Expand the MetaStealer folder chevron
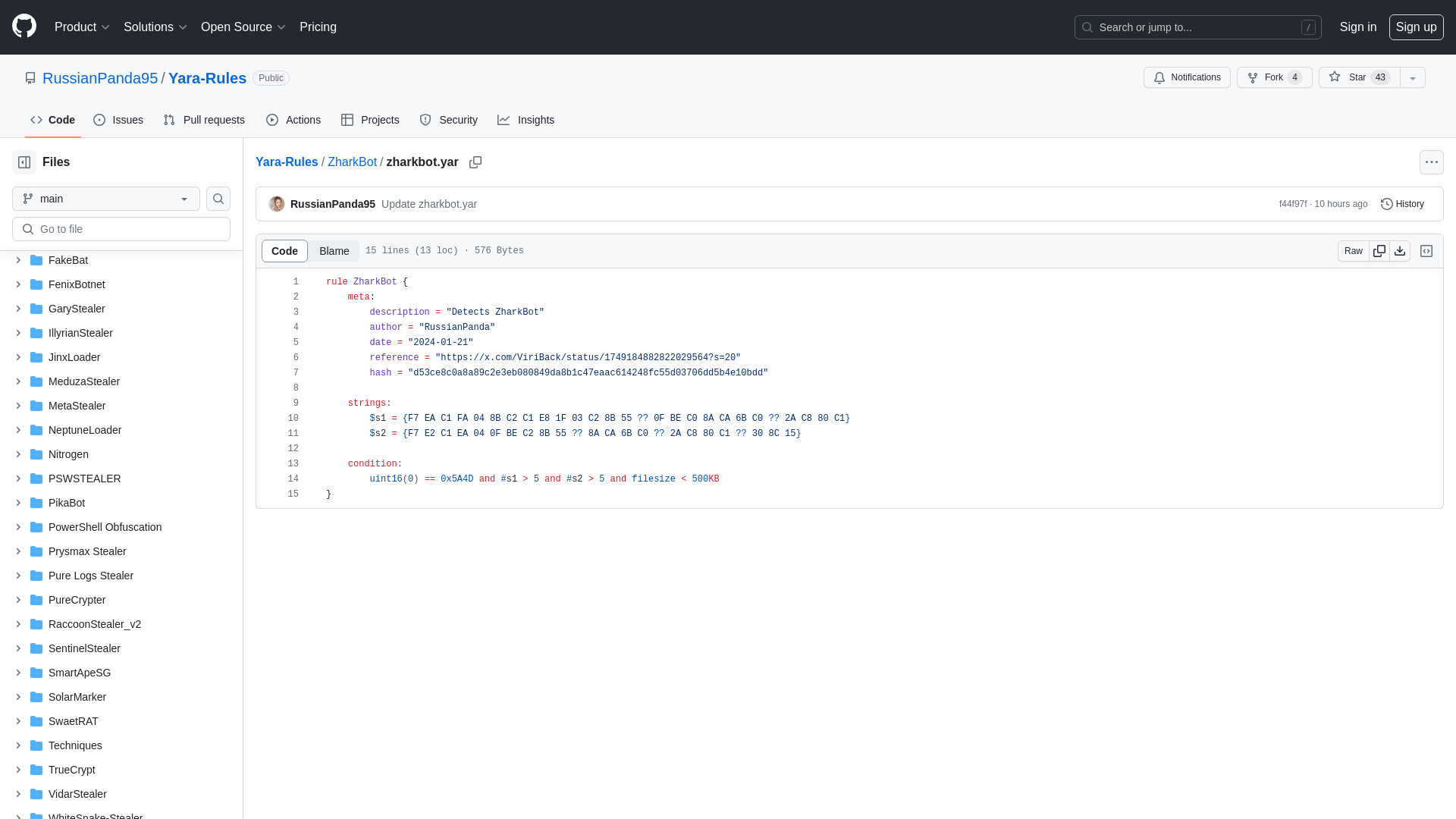 click(x=18, y=406)
